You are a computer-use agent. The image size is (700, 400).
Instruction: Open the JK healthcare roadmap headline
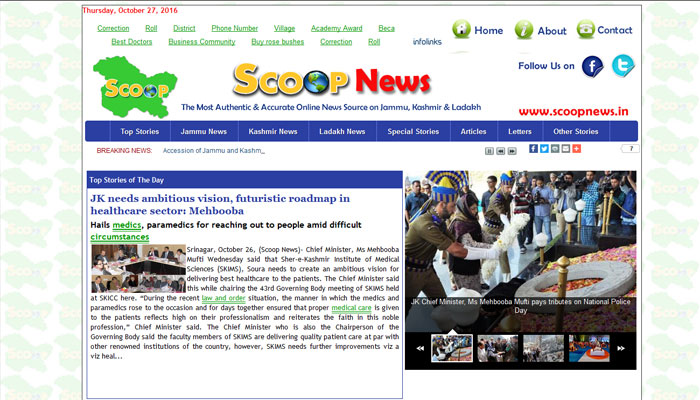tap(219, 205)
